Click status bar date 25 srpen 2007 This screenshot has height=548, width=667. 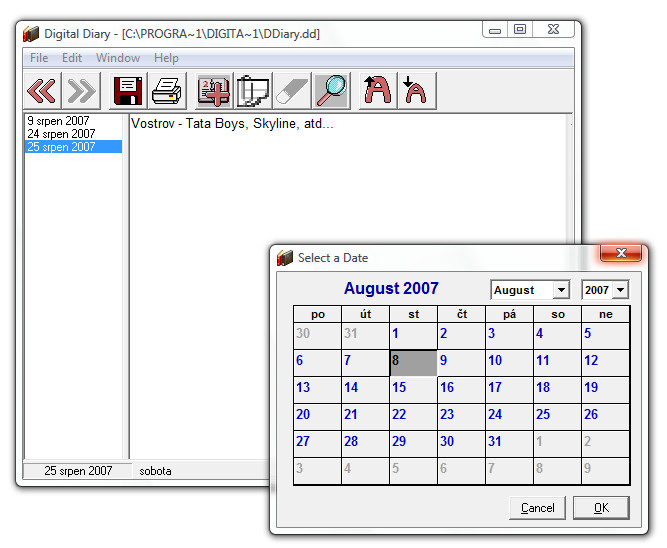coord(78,471)
